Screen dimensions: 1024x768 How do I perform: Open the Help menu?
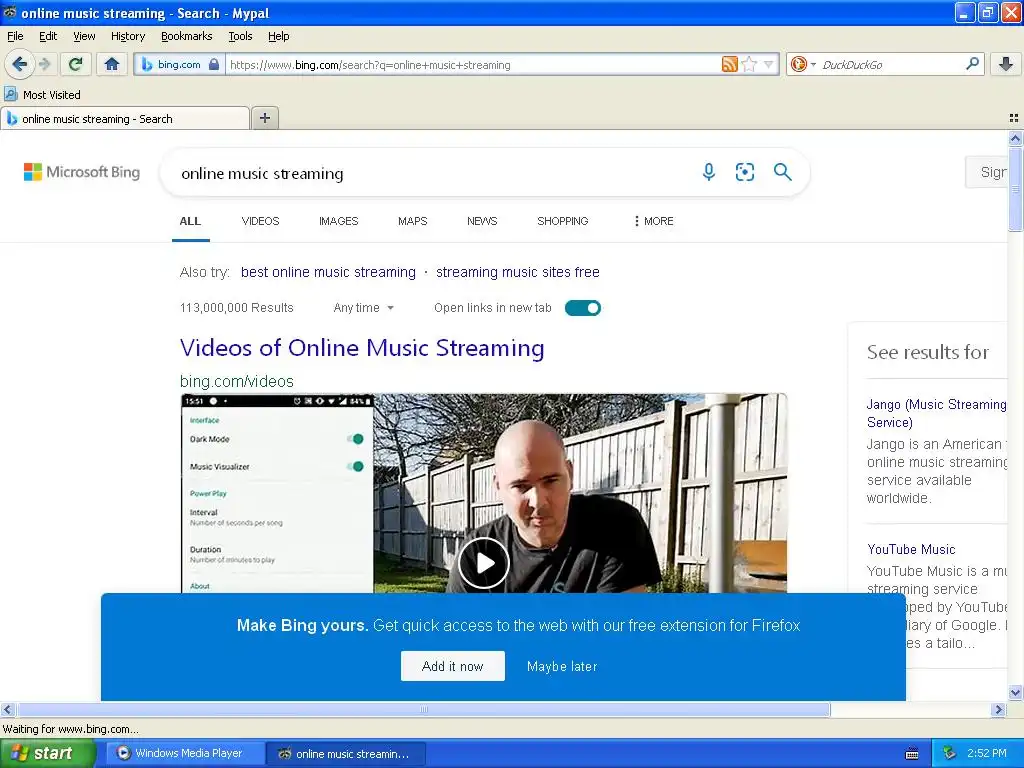278,36
